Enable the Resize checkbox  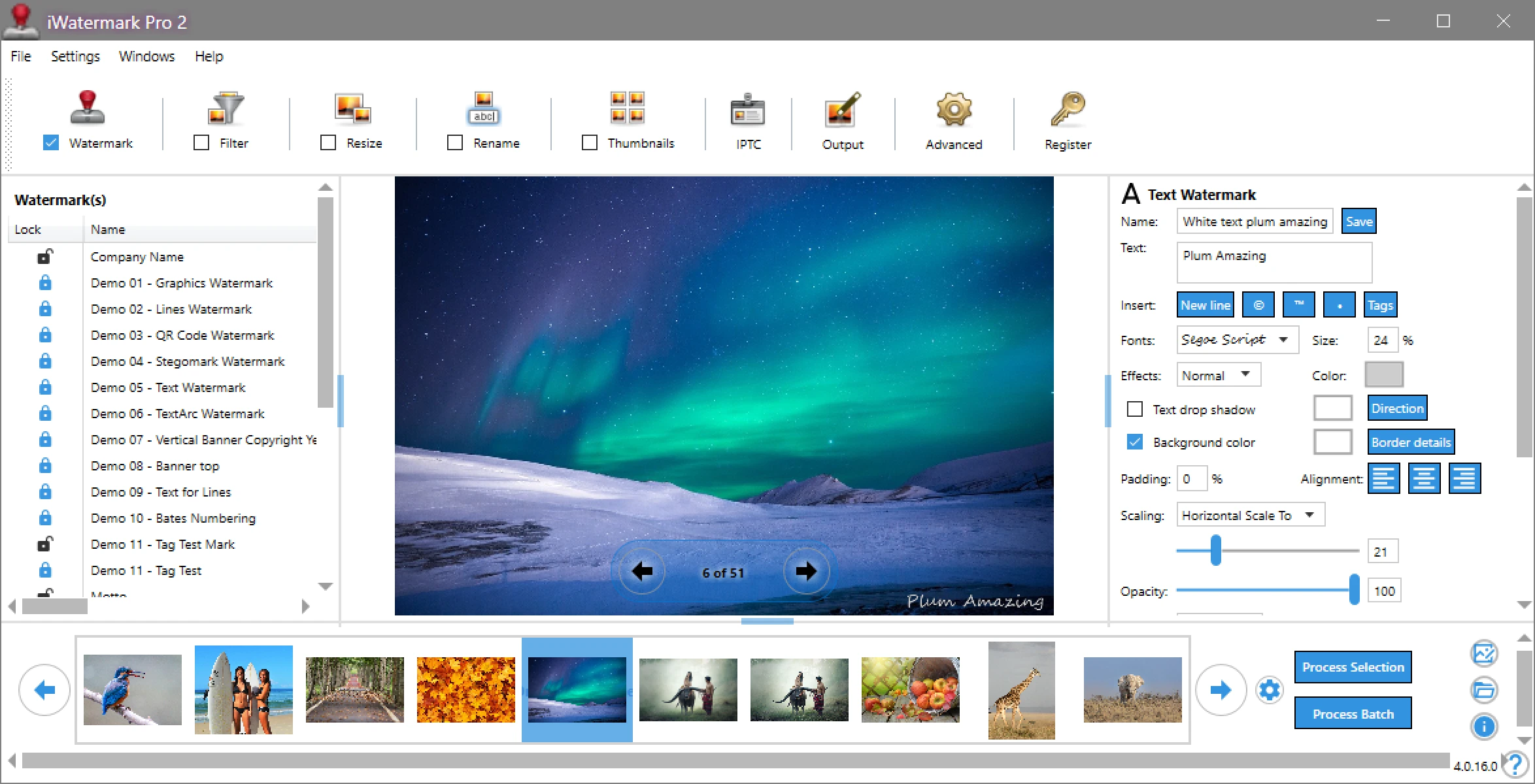(x=328, y=142)
